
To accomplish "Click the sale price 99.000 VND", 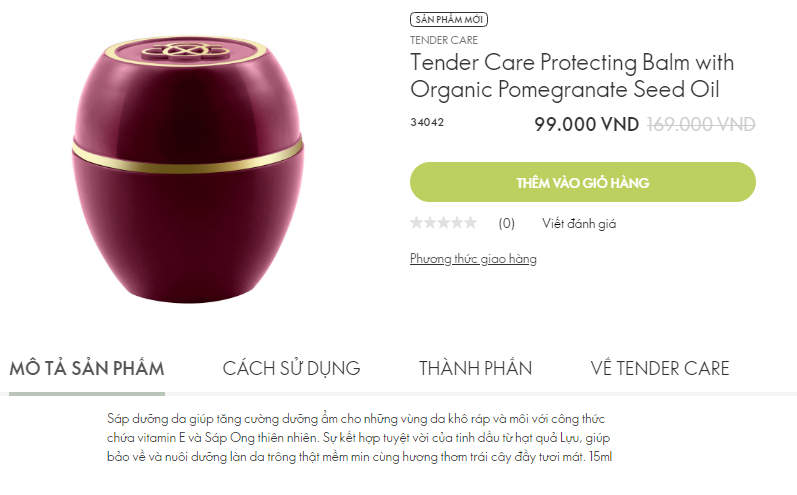I will coord(587,124).
